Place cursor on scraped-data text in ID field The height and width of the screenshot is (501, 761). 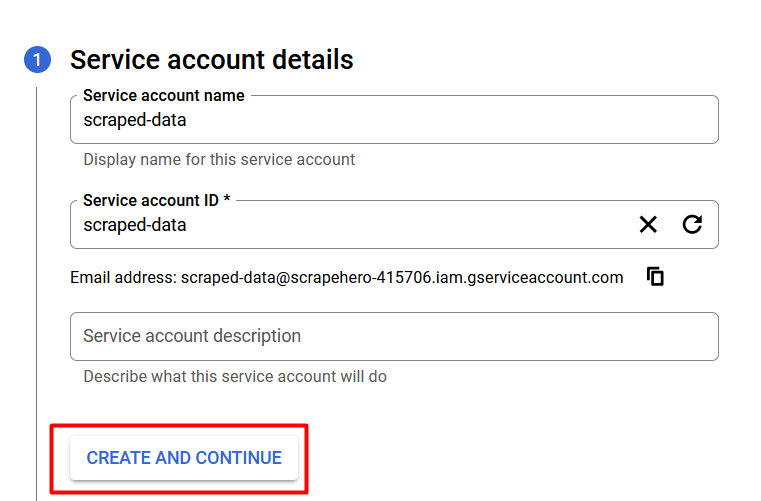pyautogui.click(x=134, y=225)
